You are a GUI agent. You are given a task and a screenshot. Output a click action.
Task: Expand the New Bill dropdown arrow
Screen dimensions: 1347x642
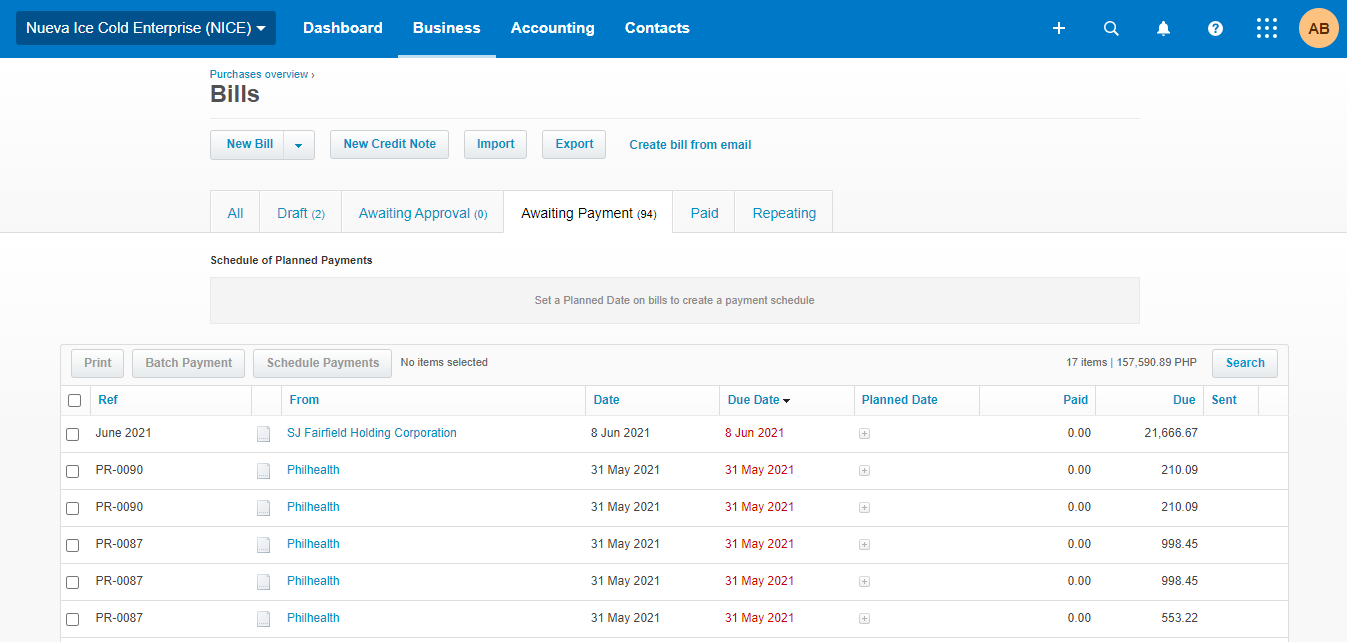[299, 145]
